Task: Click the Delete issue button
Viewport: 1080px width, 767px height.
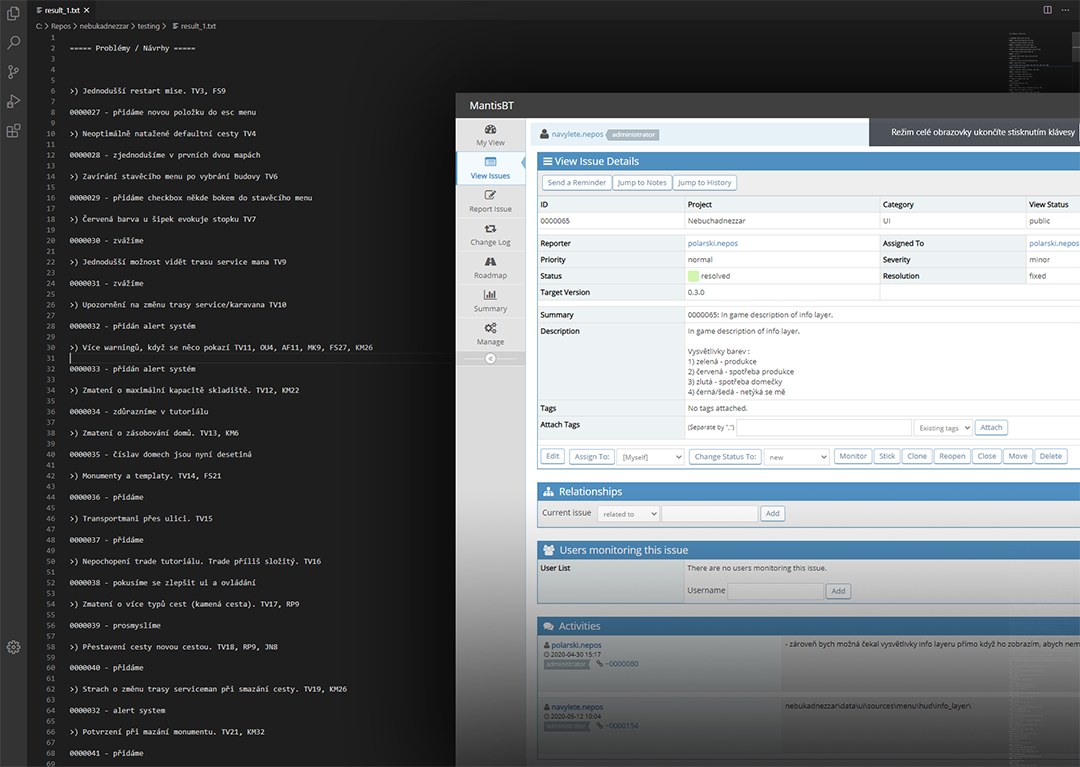Action: point(1050,456)
